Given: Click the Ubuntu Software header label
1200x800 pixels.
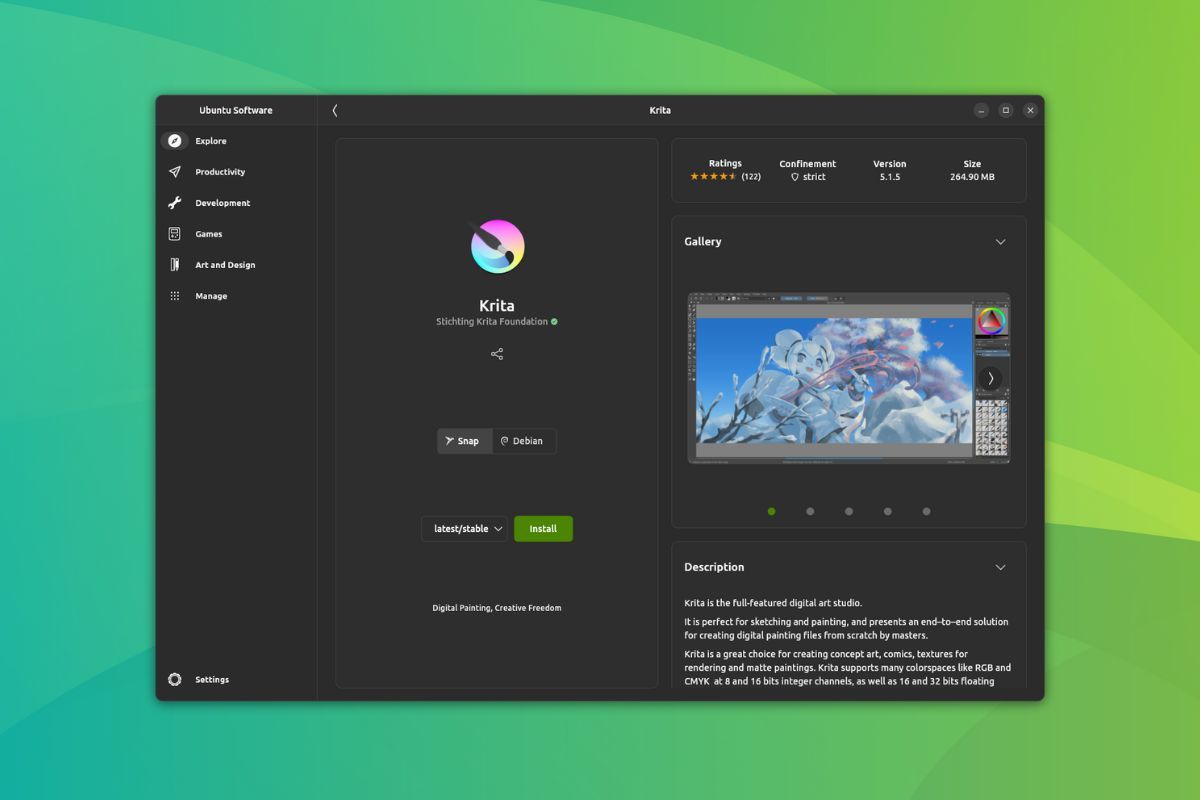Looking at the screenshot, I should coord(236,110).
